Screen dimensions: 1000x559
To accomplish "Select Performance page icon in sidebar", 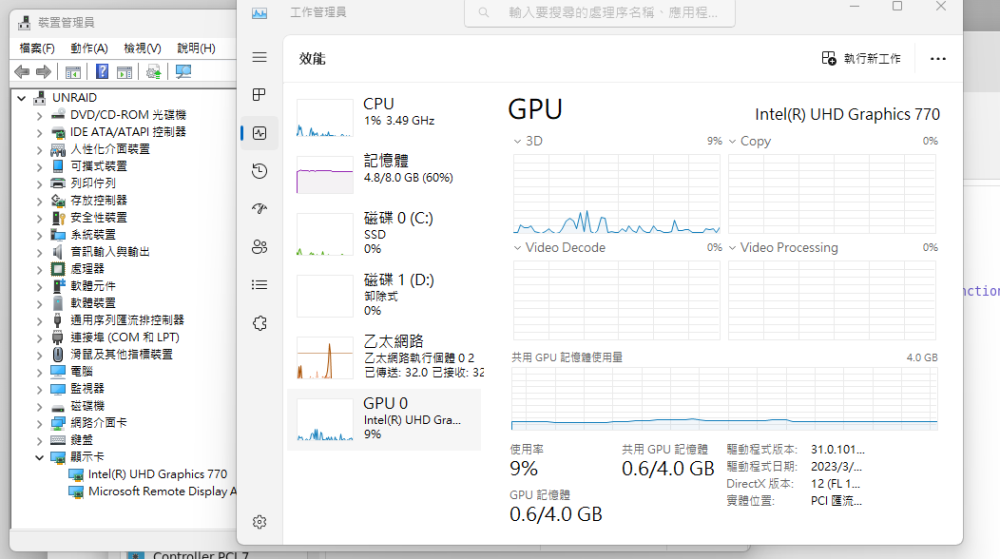I will (260, 133).
